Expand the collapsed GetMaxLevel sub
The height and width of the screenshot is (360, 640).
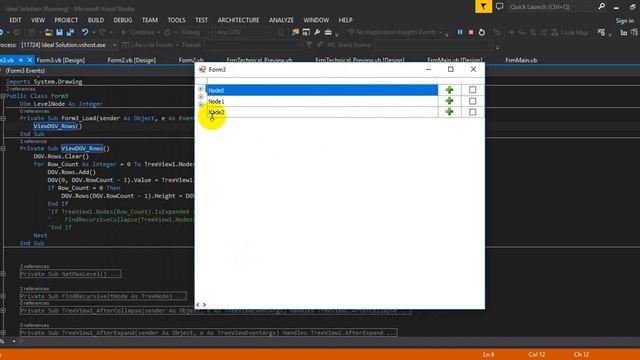coord(3,274)
